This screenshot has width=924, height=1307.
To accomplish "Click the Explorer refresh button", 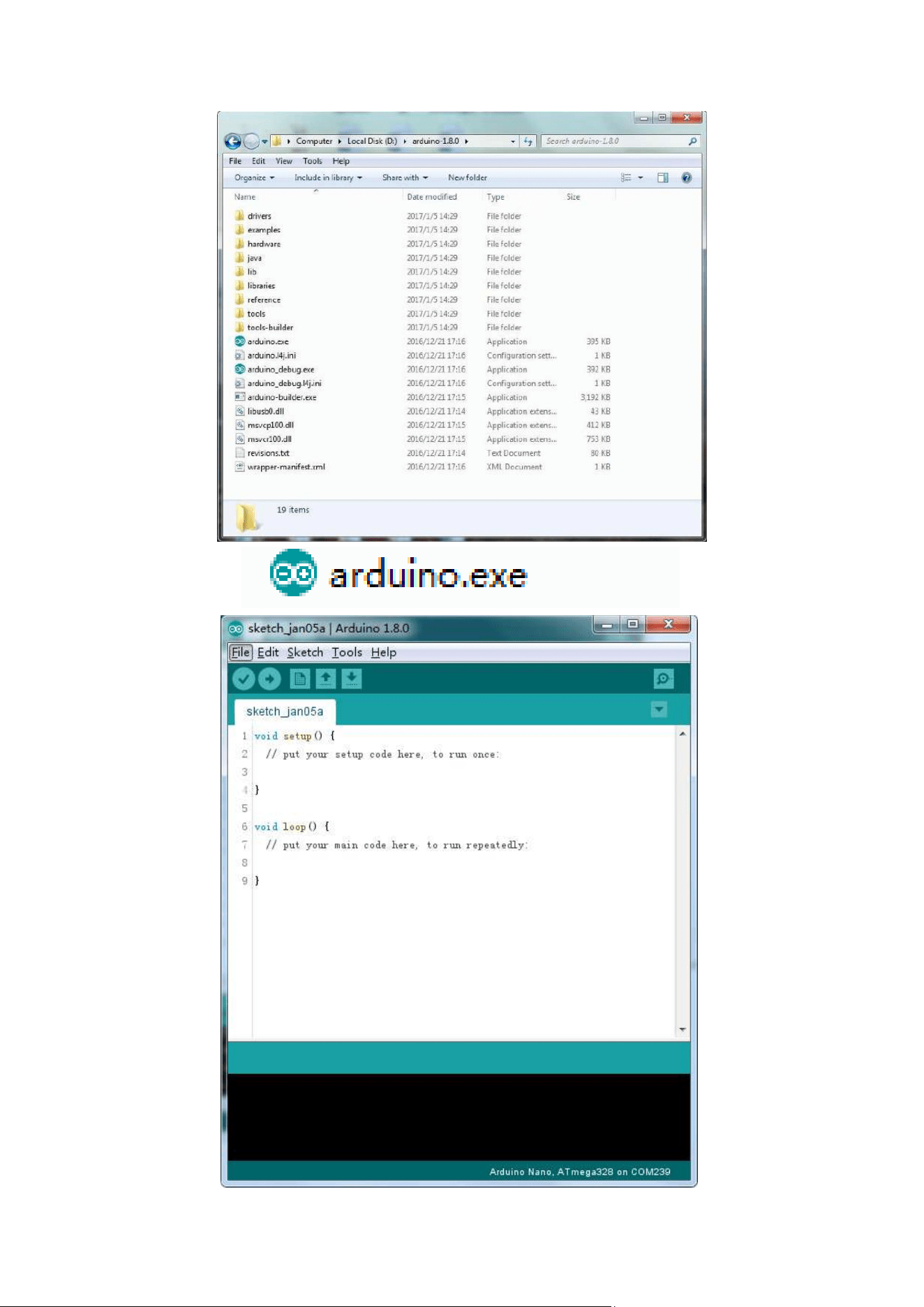I will tap(528, 141).
